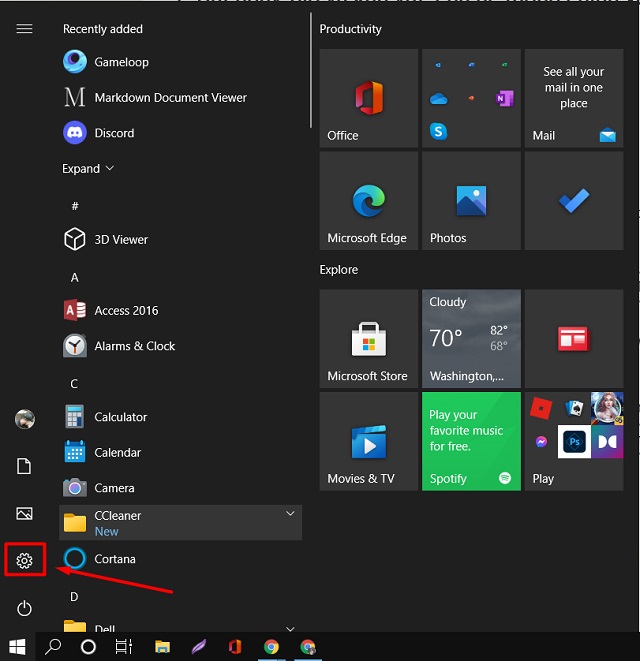Open taskbar Search magnifier
This screenshot has height=661, width=640.
click(53, 647)
